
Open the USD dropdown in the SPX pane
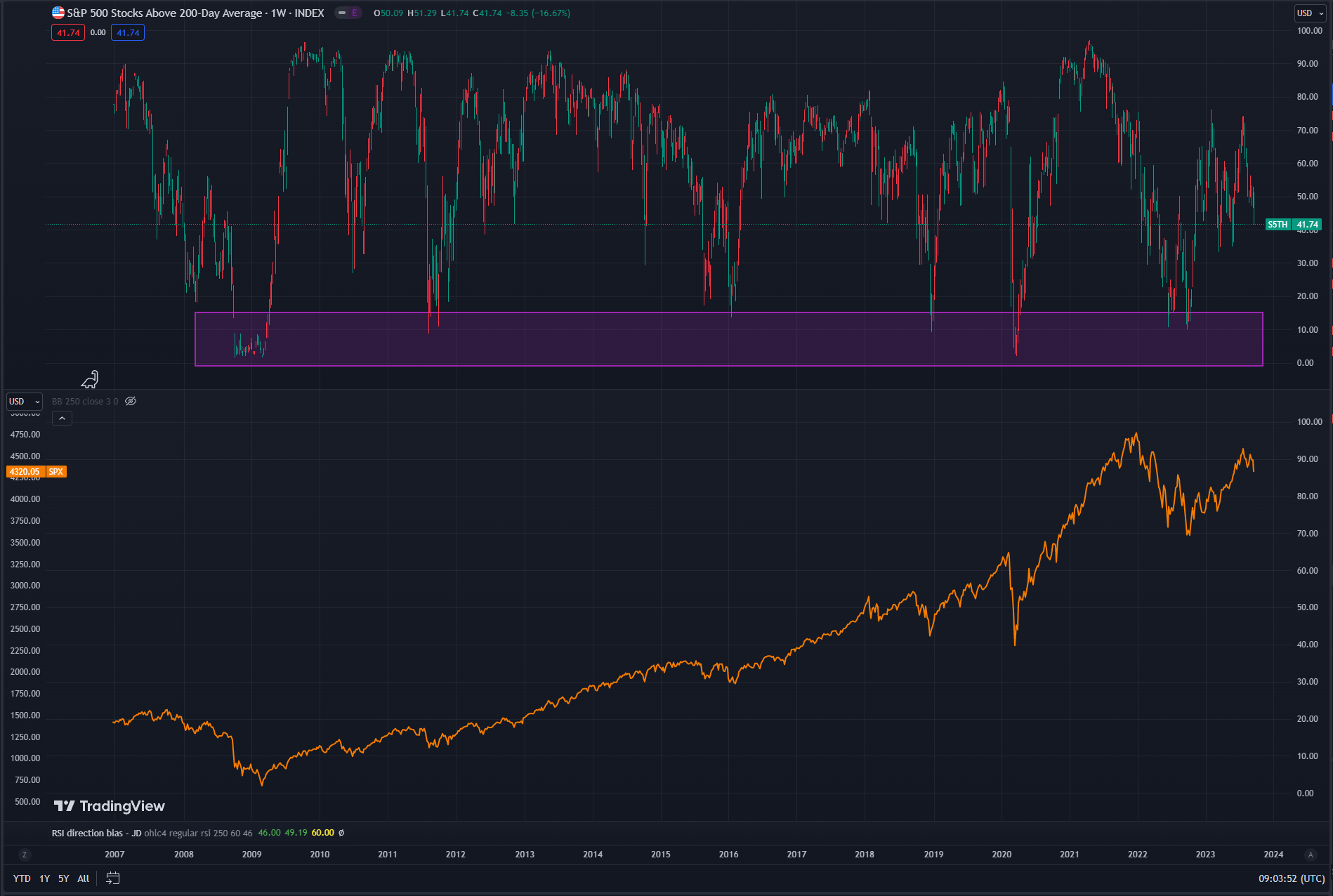[24, 402]
